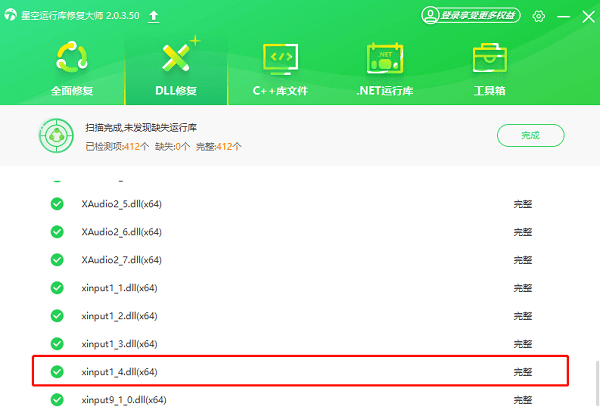Switch to the DLL修复 tab
The width and height of the screenshot is (600, 413).
[176, 70]
